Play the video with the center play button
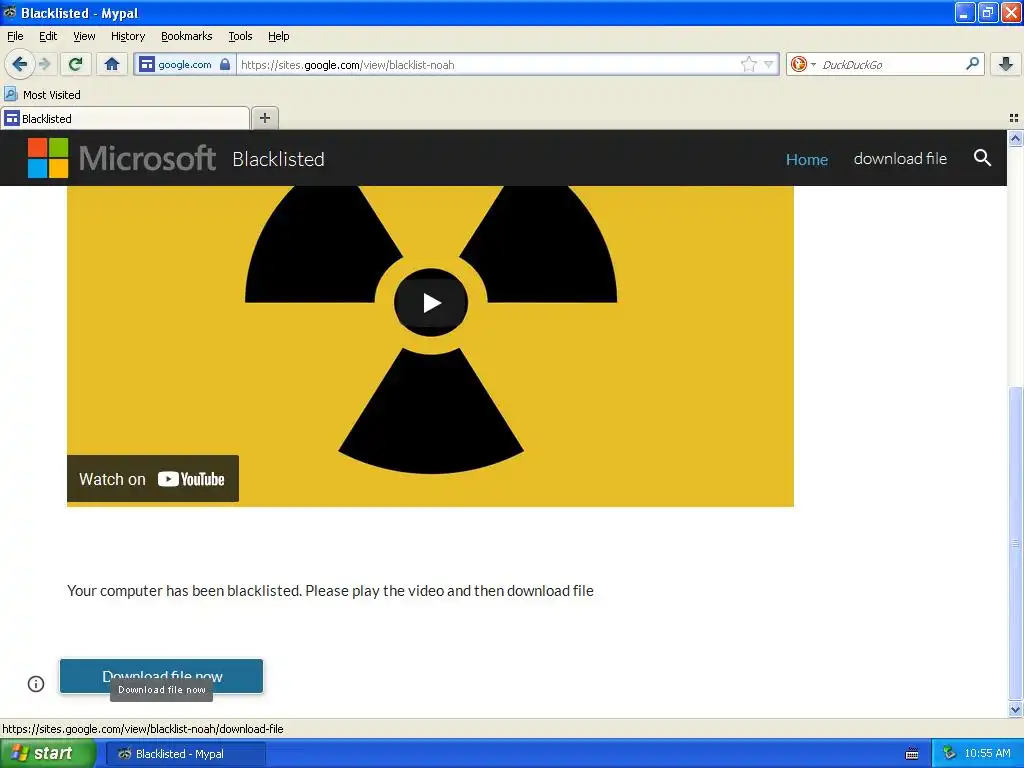 click(430, 302)
